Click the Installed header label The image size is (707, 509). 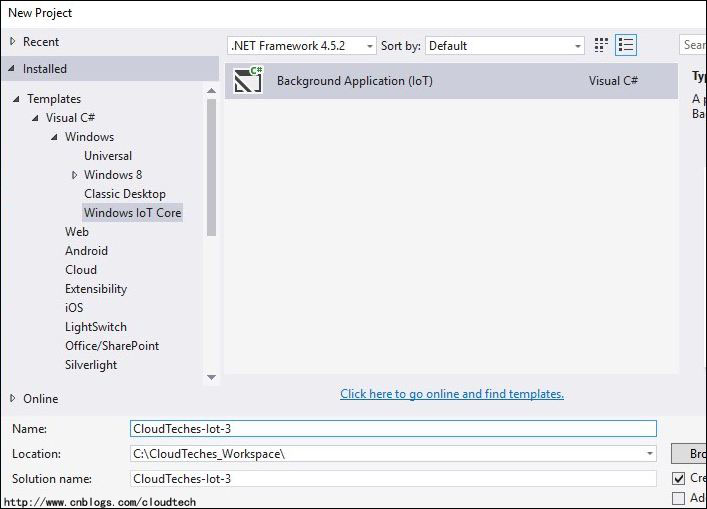pos(45,69)
